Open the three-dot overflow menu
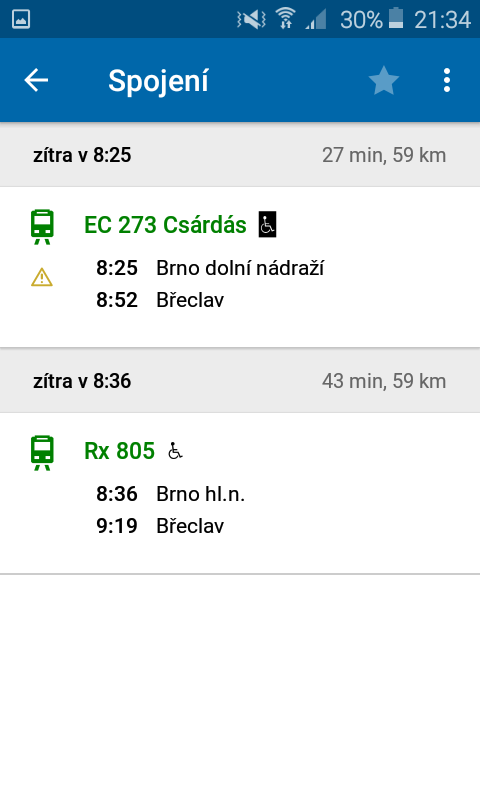This screenshot has height=800, width=480. 447,81
